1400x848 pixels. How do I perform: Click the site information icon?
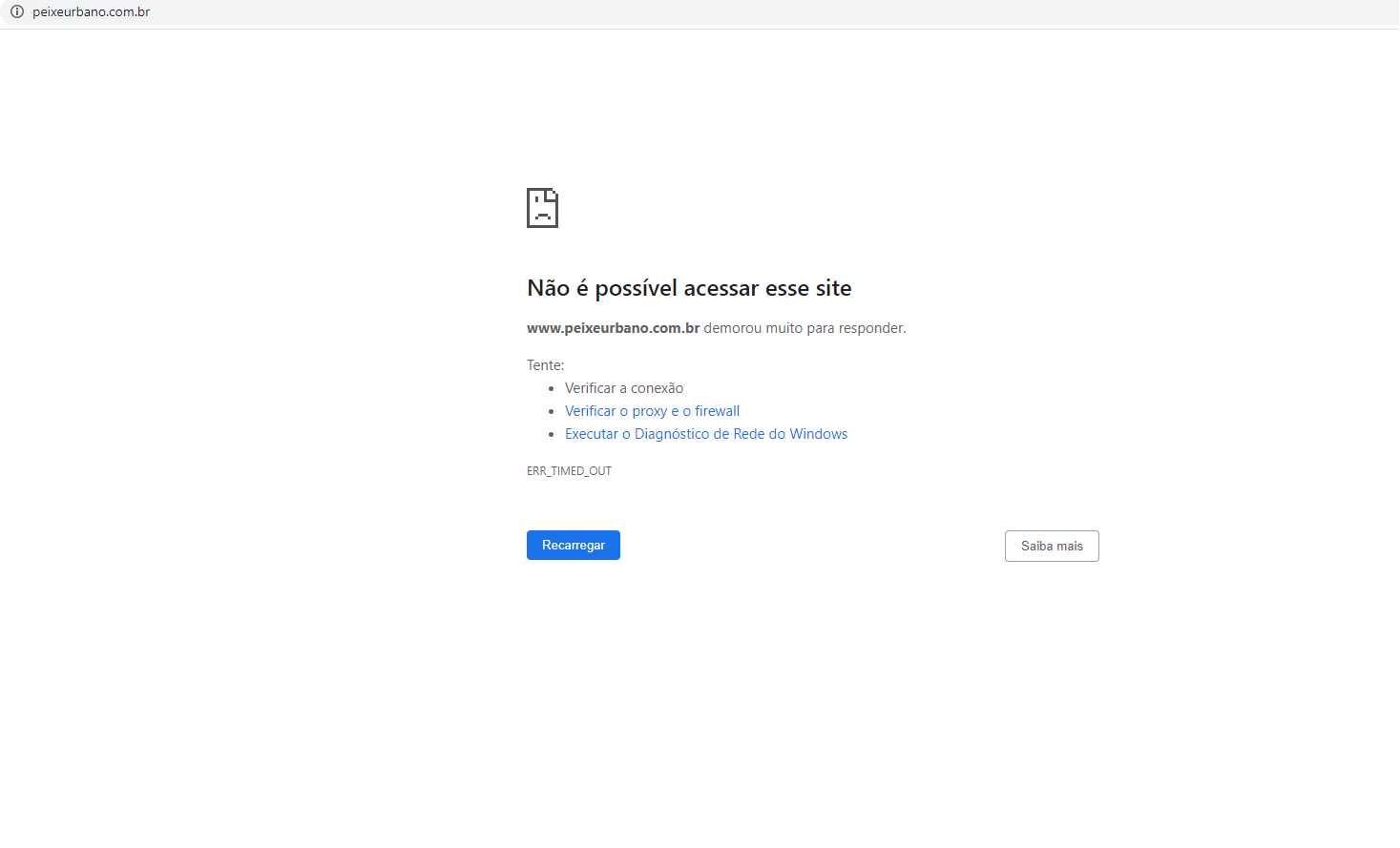point(16,12)
